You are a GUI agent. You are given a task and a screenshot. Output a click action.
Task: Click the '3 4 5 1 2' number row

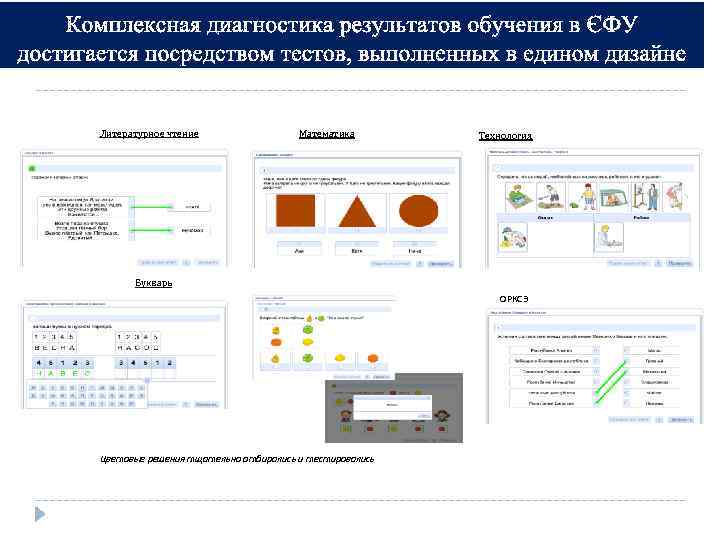coord(145,363)
